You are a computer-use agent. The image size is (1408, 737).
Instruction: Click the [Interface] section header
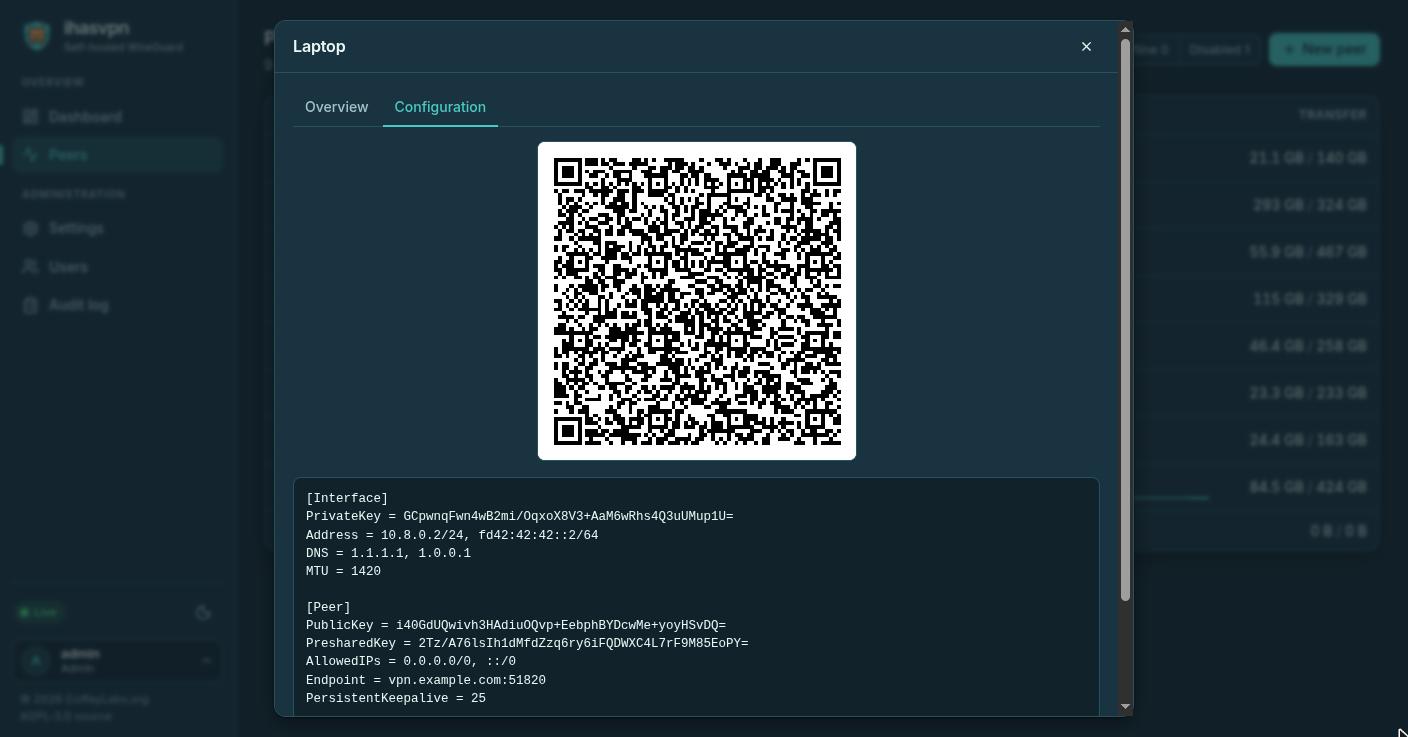[x=347, y=498]
